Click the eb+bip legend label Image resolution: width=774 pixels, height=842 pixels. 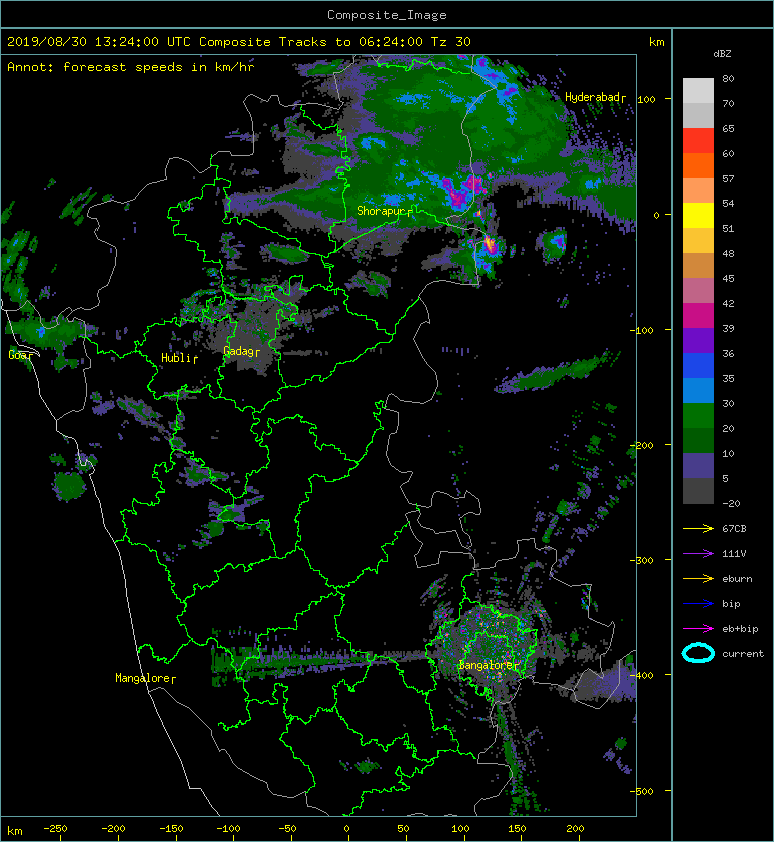point(741,629)
